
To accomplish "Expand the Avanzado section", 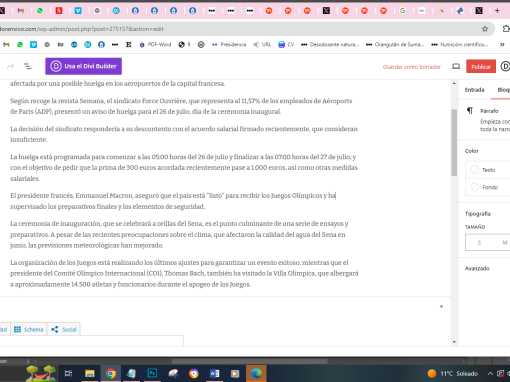I will 477,268.
